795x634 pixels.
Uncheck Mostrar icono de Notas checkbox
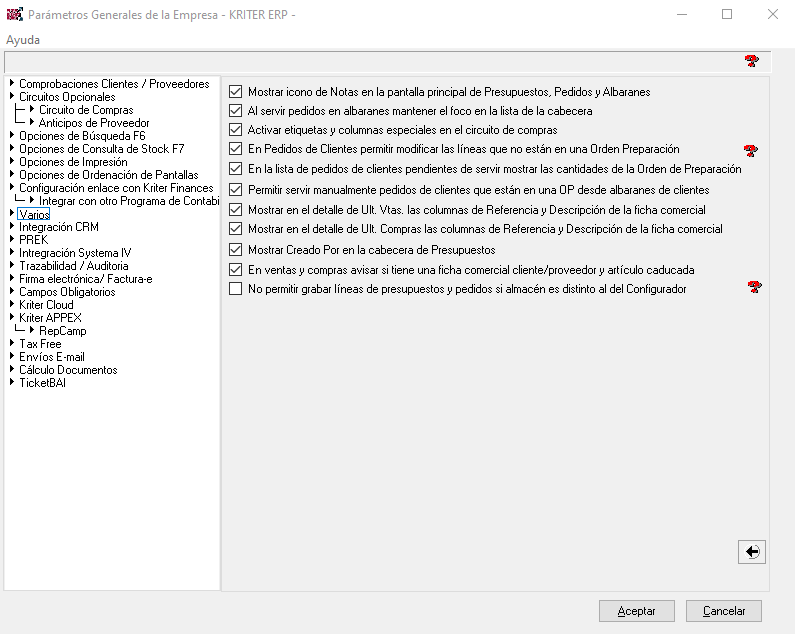click(236, 91)
